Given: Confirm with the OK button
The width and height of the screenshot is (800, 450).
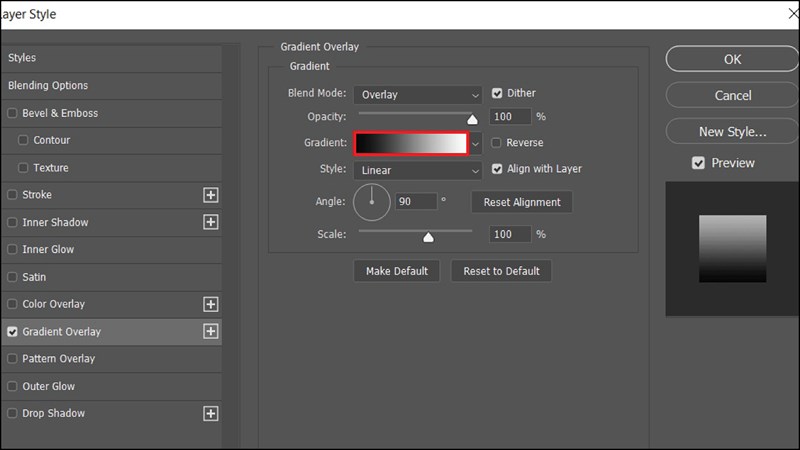Looking at the screenshot, I should (732, 59).
